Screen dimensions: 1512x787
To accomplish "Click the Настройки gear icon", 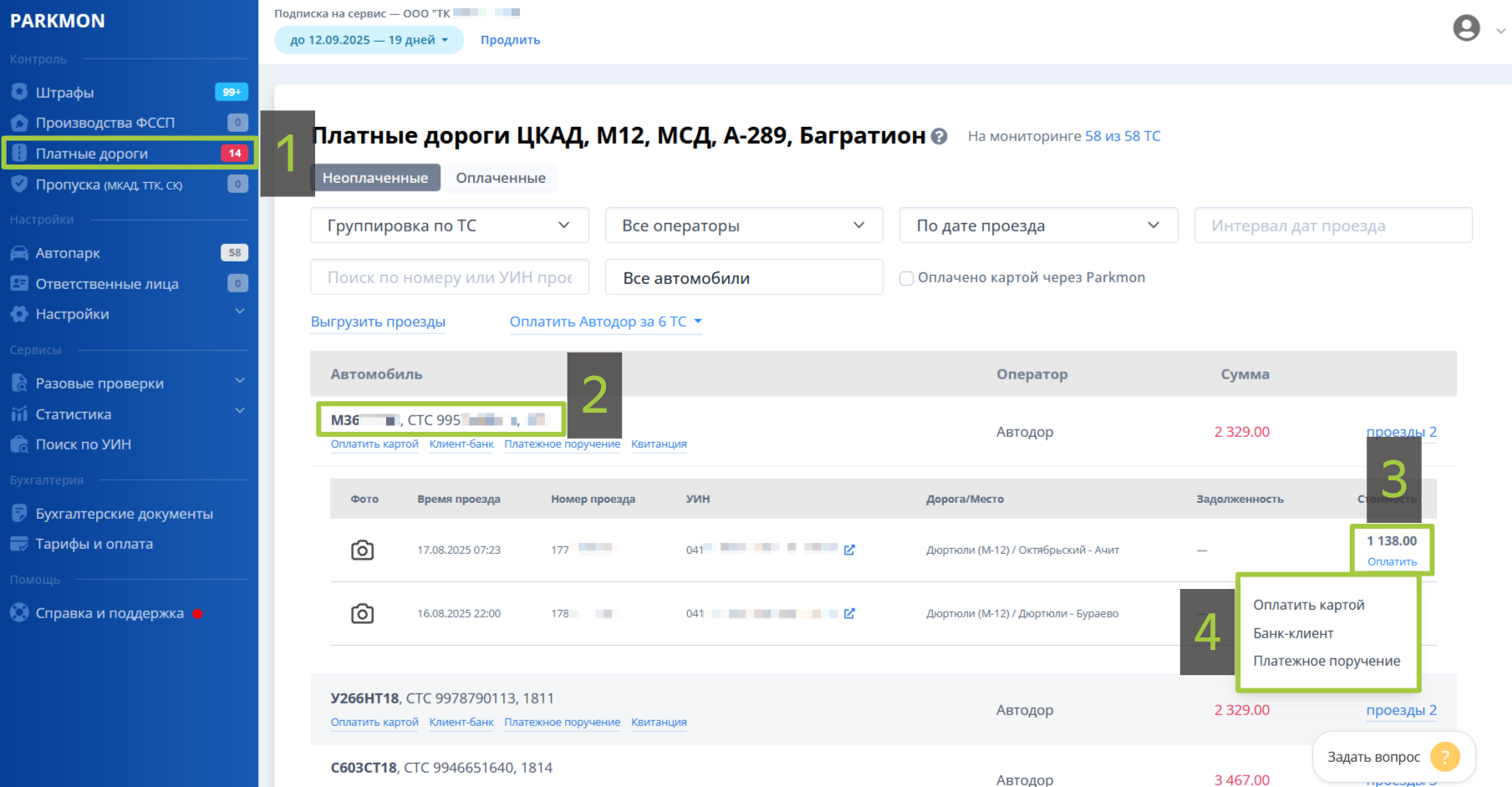I will 19,314.
